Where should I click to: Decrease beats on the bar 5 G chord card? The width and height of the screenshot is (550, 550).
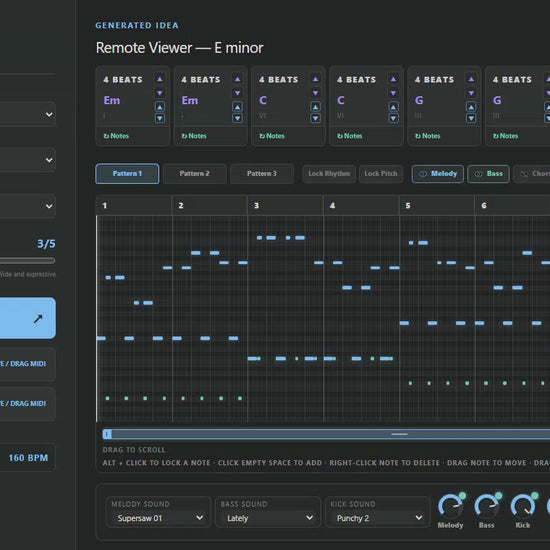[471, 93]
